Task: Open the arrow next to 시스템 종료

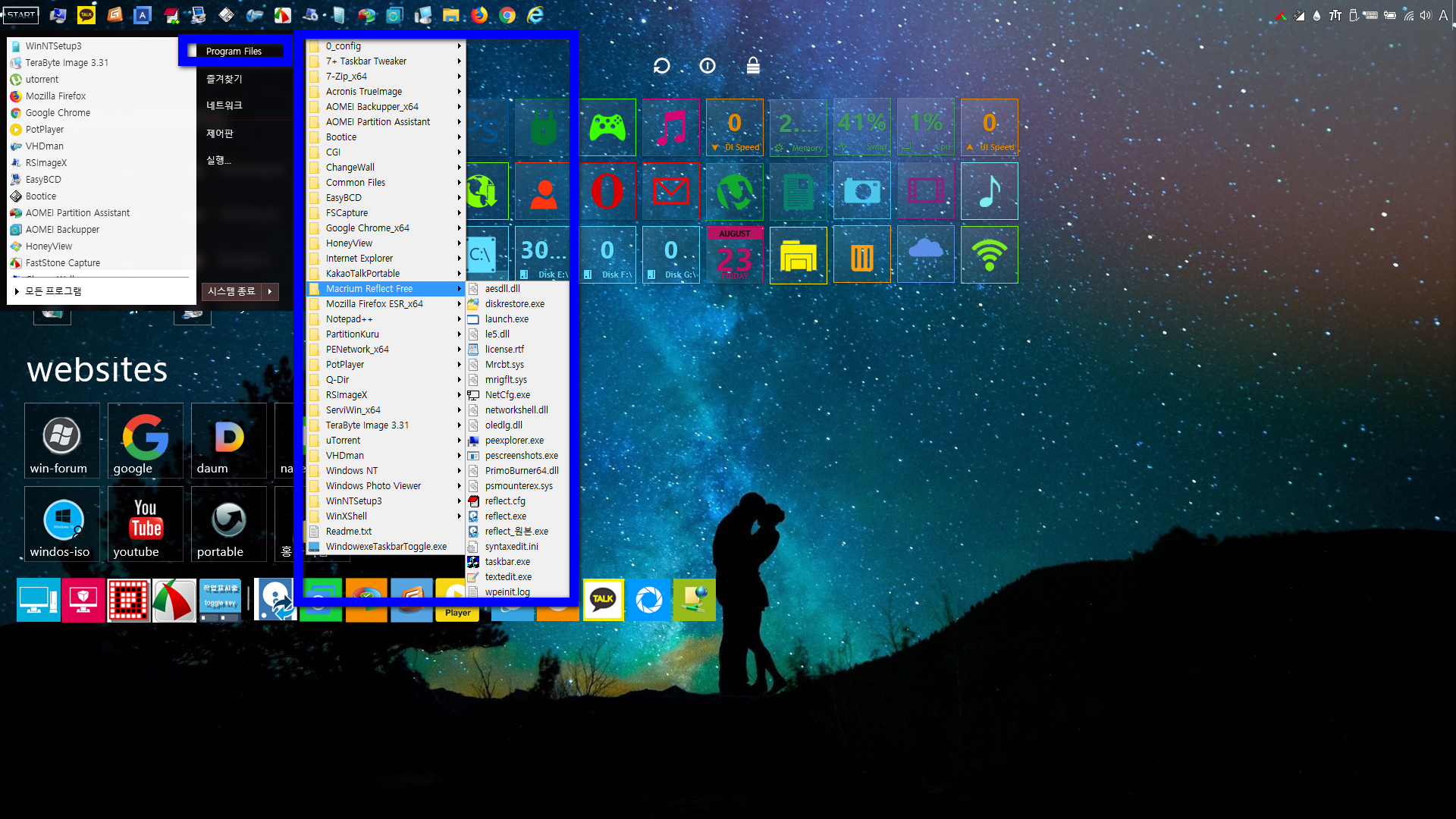Action: 270,291
